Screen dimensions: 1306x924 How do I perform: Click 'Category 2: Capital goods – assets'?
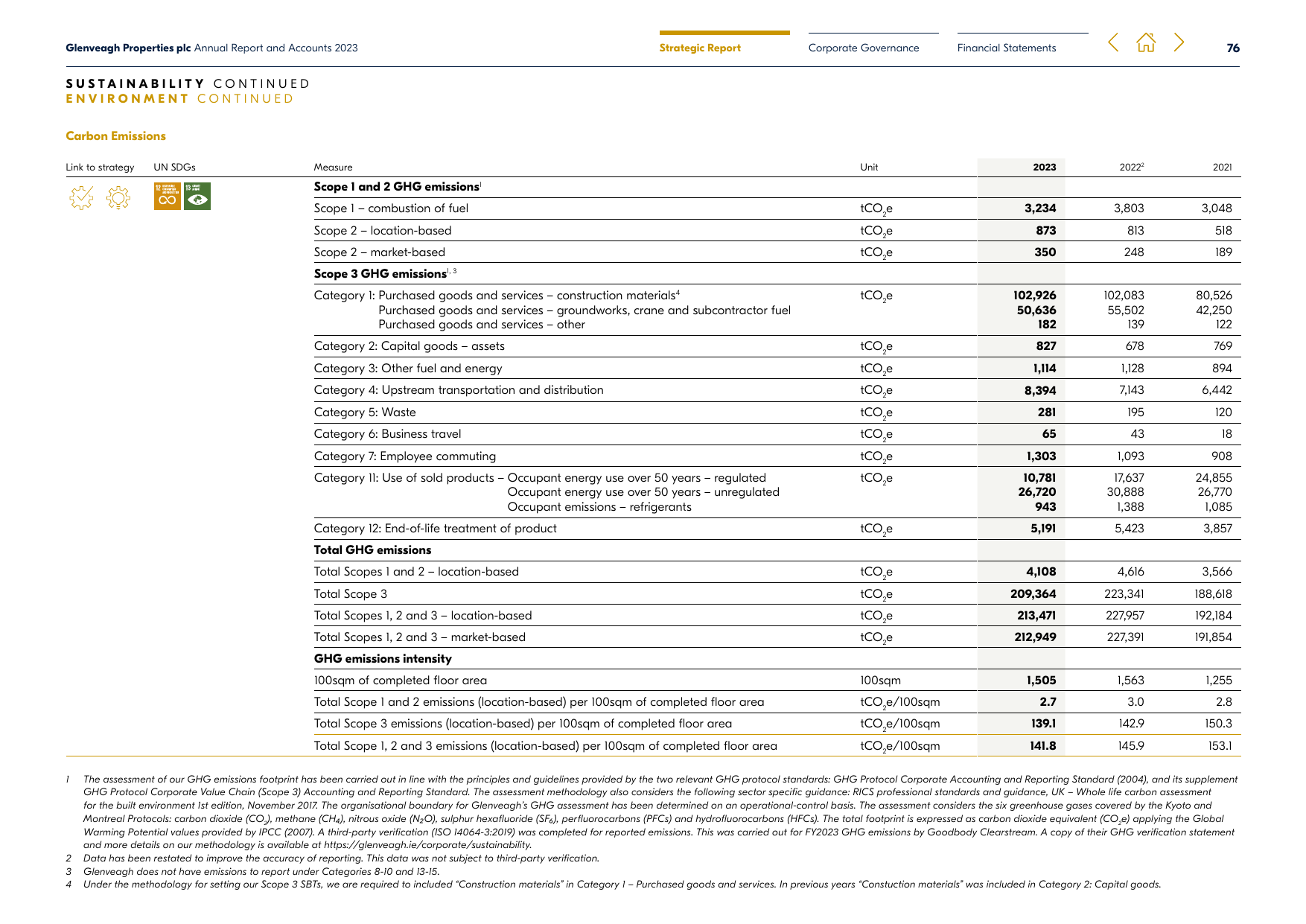click(410, 346)
